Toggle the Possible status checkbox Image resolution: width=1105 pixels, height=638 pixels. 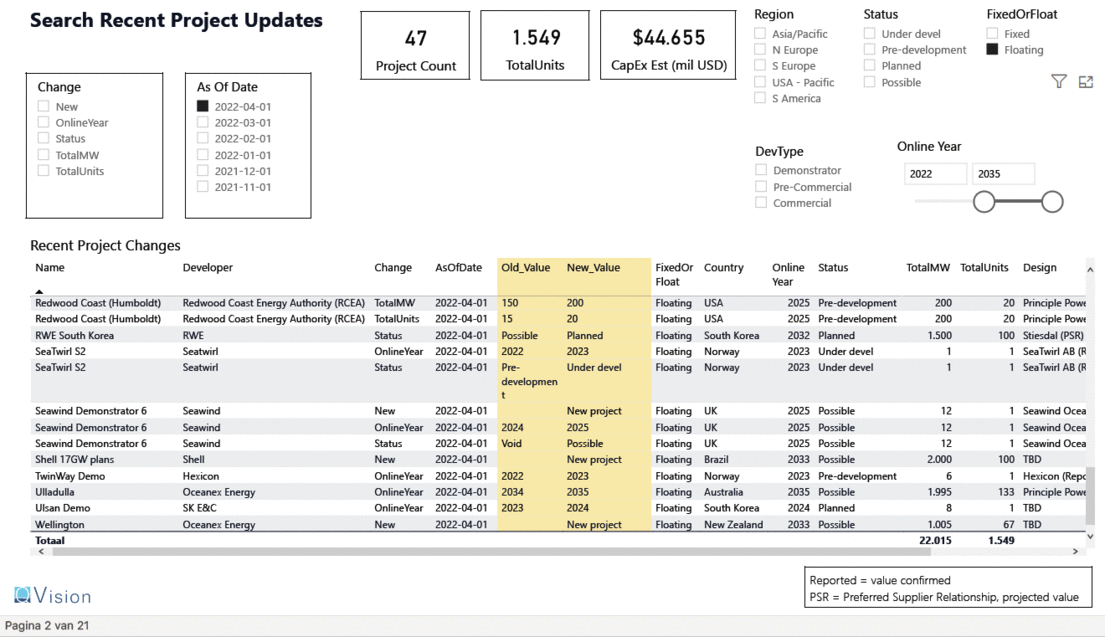[x=870, y=82]
